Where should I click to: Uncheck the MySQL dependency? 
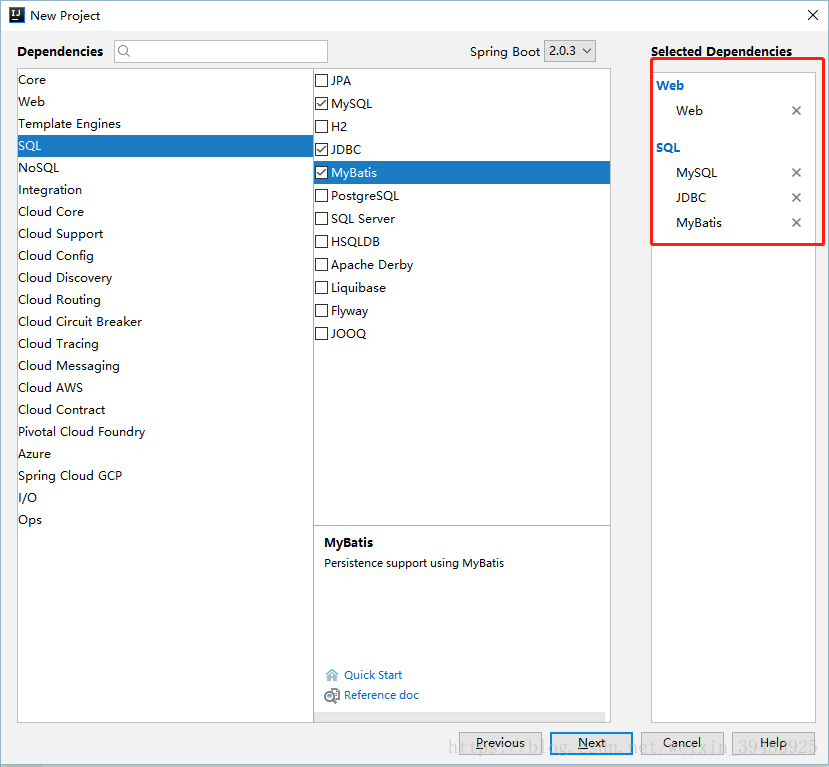click(x=321, y=104)
